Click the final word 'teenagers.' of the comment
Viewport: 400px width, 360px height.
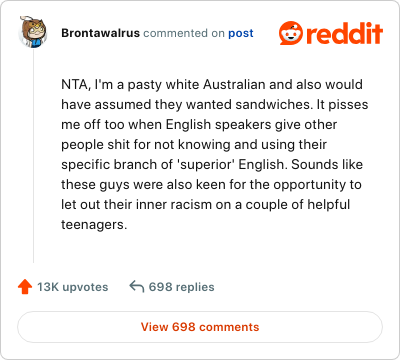point(94,225)
